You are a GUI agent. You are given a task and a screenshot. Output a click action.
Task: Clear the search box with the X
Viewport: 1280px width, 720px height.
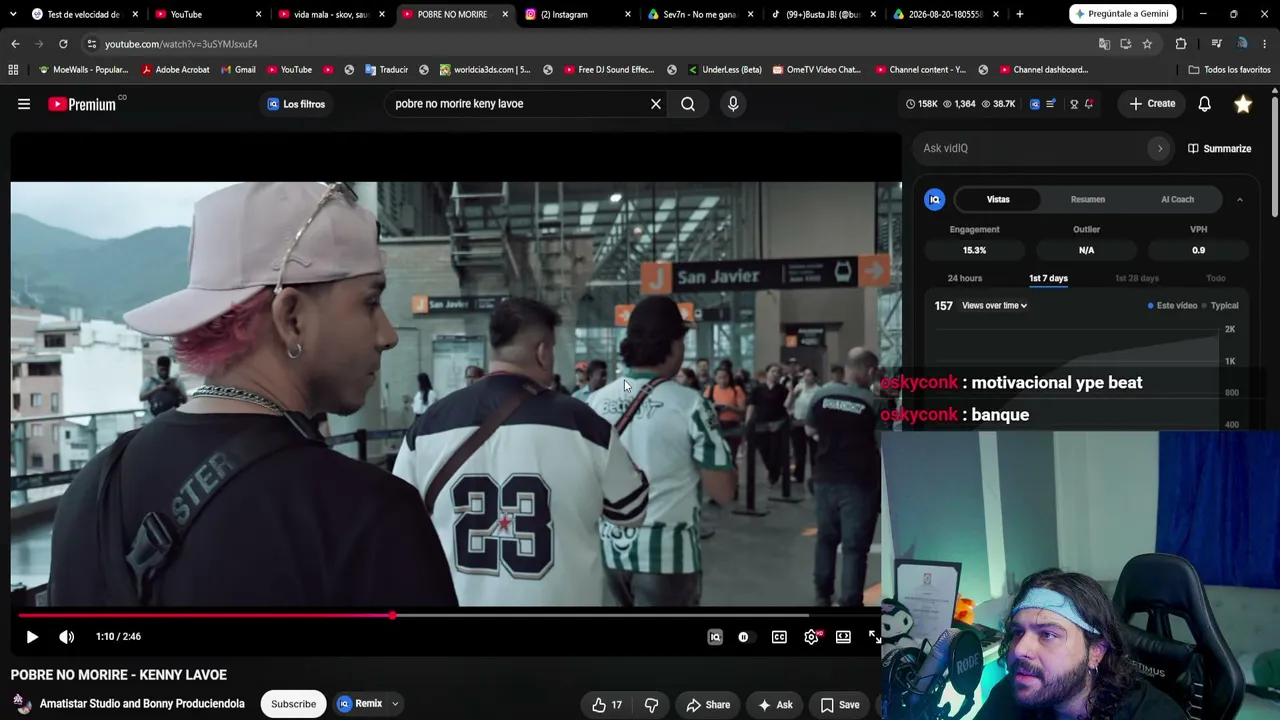(656, 104)
